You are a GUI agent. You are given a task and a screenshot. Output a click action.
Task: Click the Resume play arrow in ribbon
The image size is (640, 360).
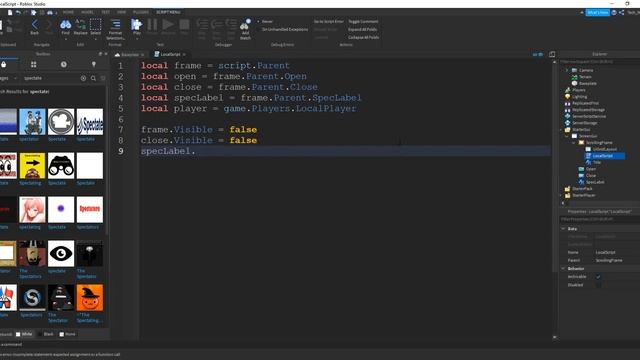tap(168, 24)
